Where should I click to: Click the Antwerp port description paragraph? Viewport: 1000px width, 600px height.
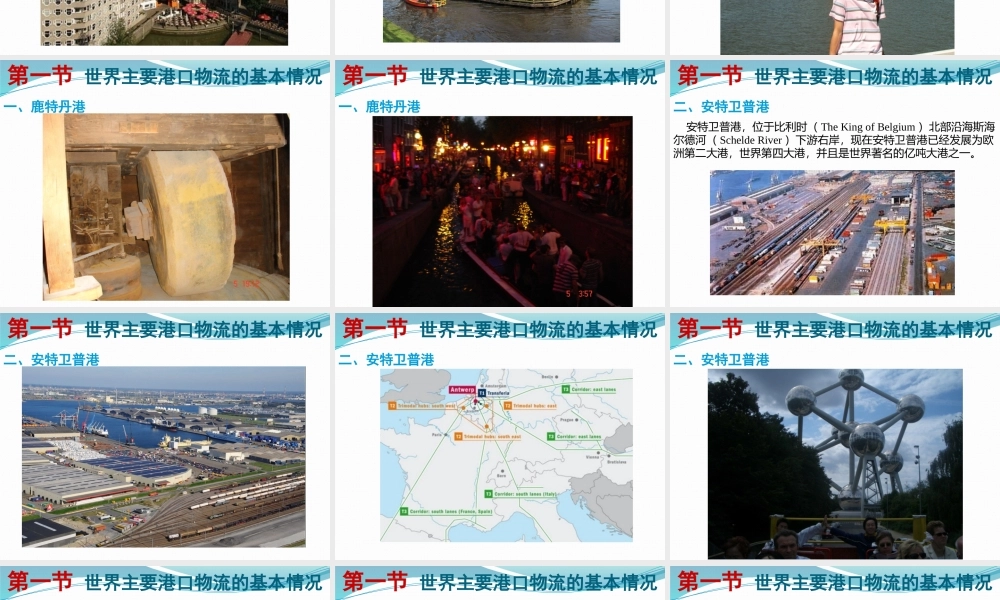point(834,140)
